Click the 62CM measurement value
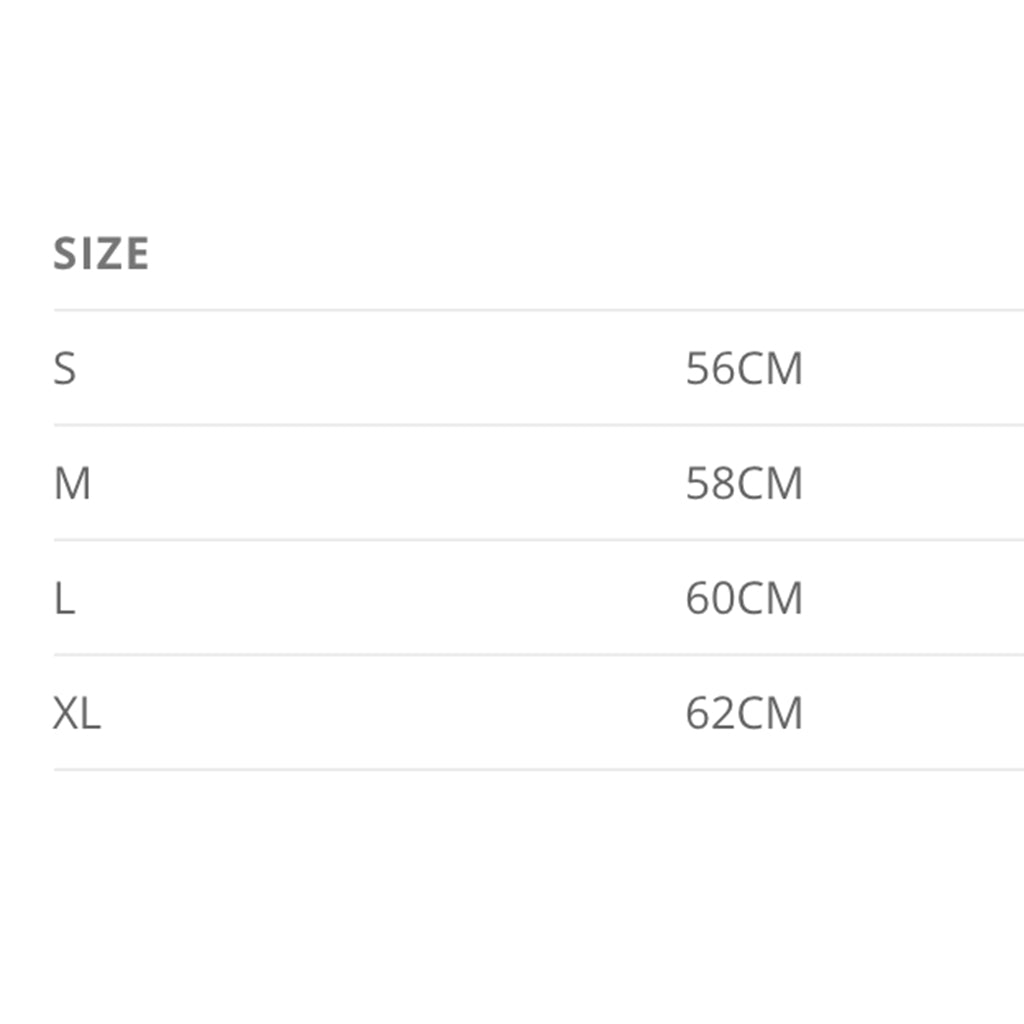1024x1024 pixels. (x=744, y=714)
